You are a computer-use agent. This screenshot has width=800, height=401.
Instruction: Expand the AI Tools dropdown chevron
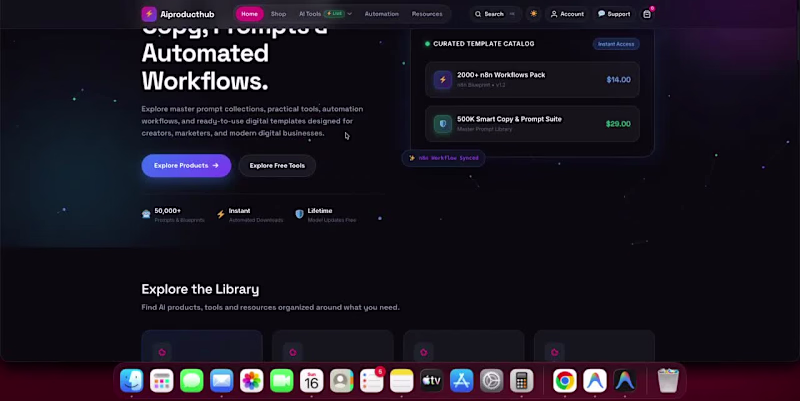pyautogui.click(x=349, y=14)
